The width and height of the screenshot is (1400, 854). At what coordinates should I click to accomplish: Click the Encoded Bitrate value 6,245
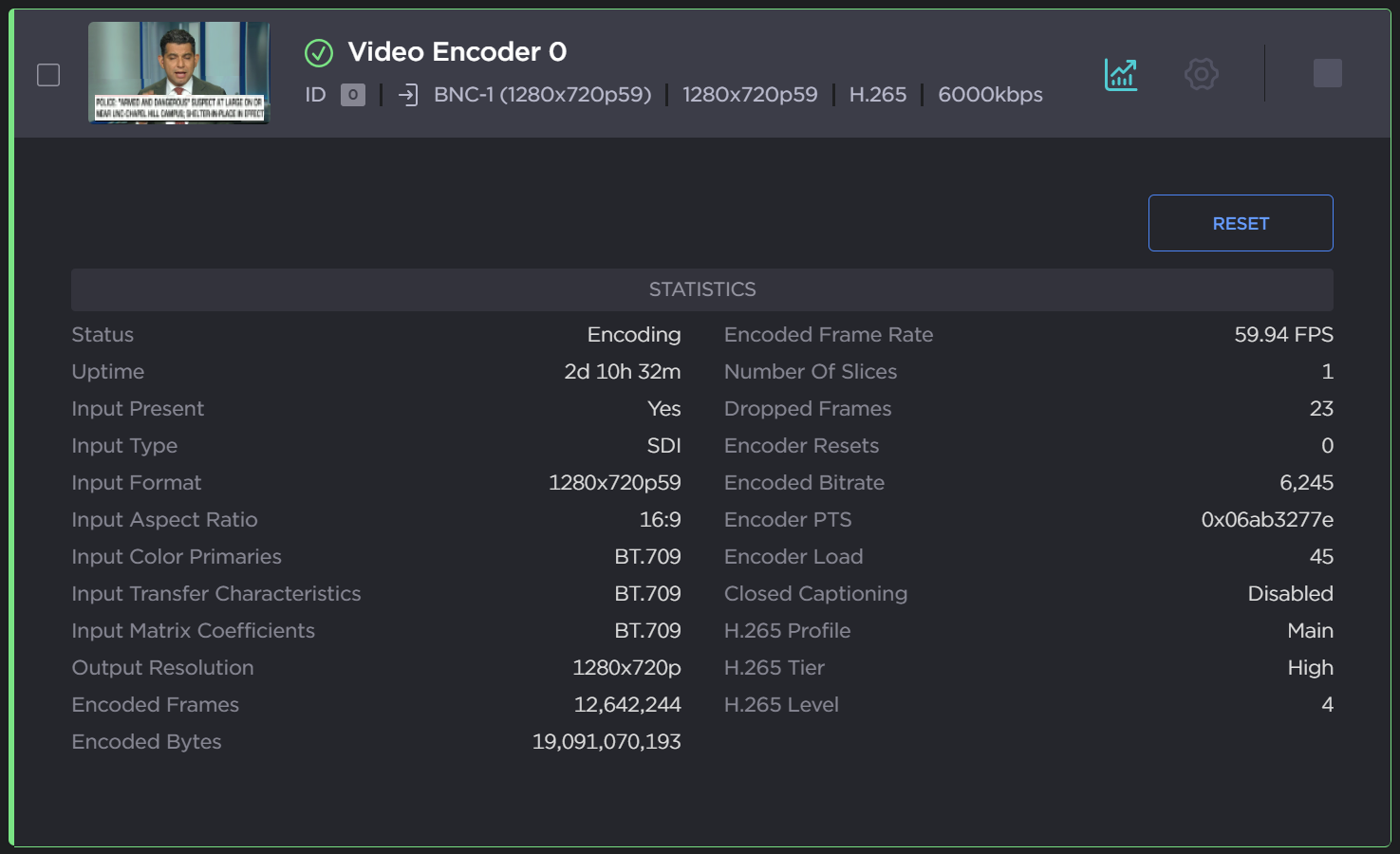pyautogui.click(x=1306, y=483)
